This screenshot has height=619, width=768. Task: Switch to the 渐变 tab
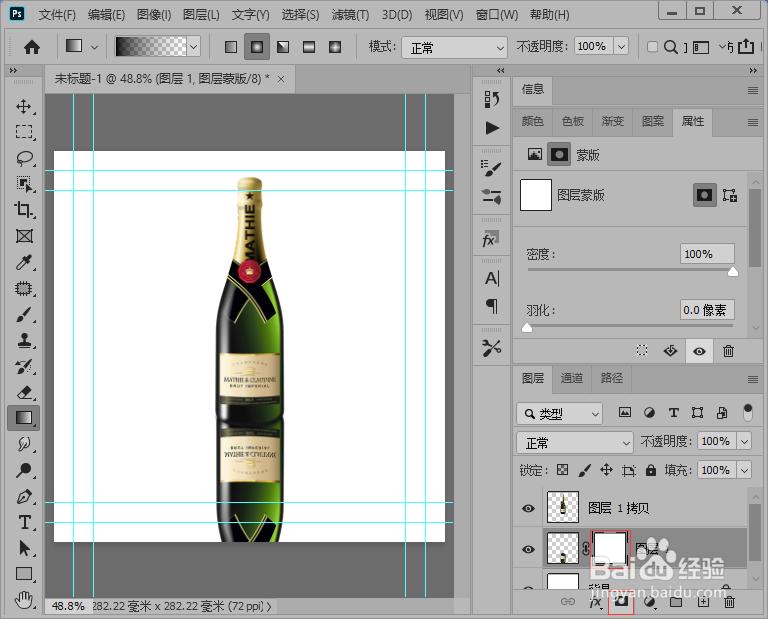point(613,121)
